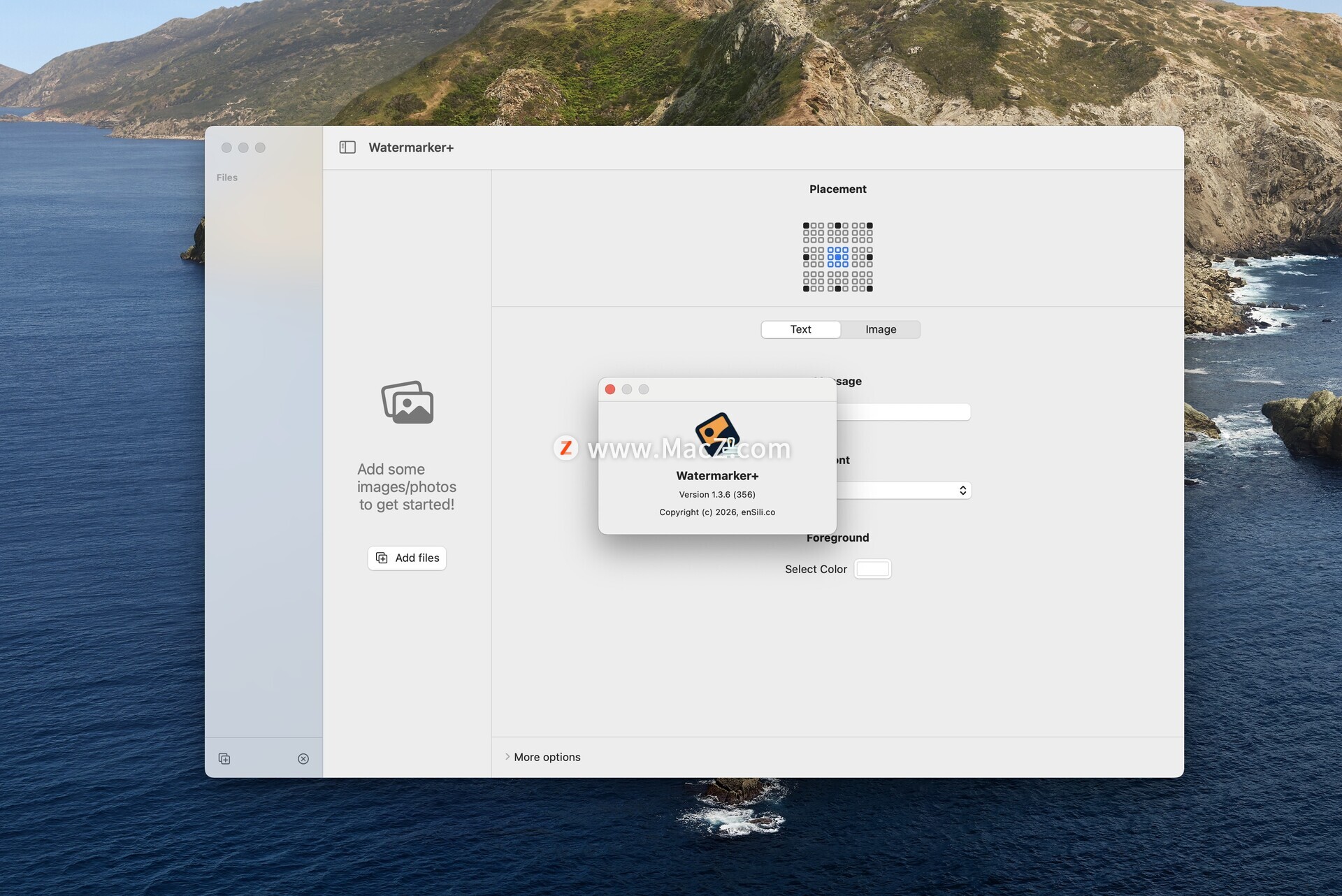Select the top-center black placement square

[x=837, y=226]
